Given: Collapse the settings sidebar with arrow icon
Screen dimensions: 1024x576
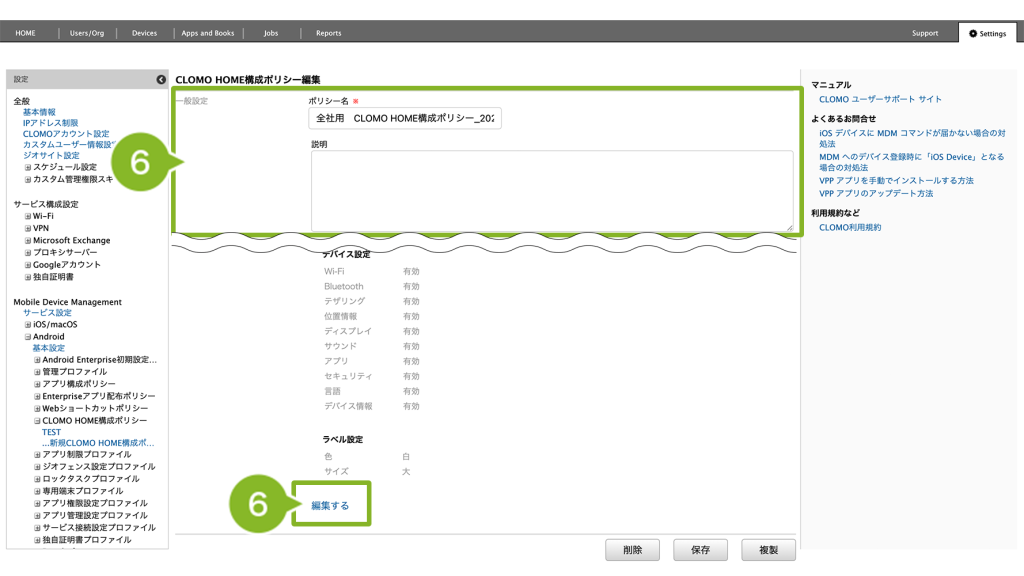Looking at the screenshot, I should (x=161, y=79).
